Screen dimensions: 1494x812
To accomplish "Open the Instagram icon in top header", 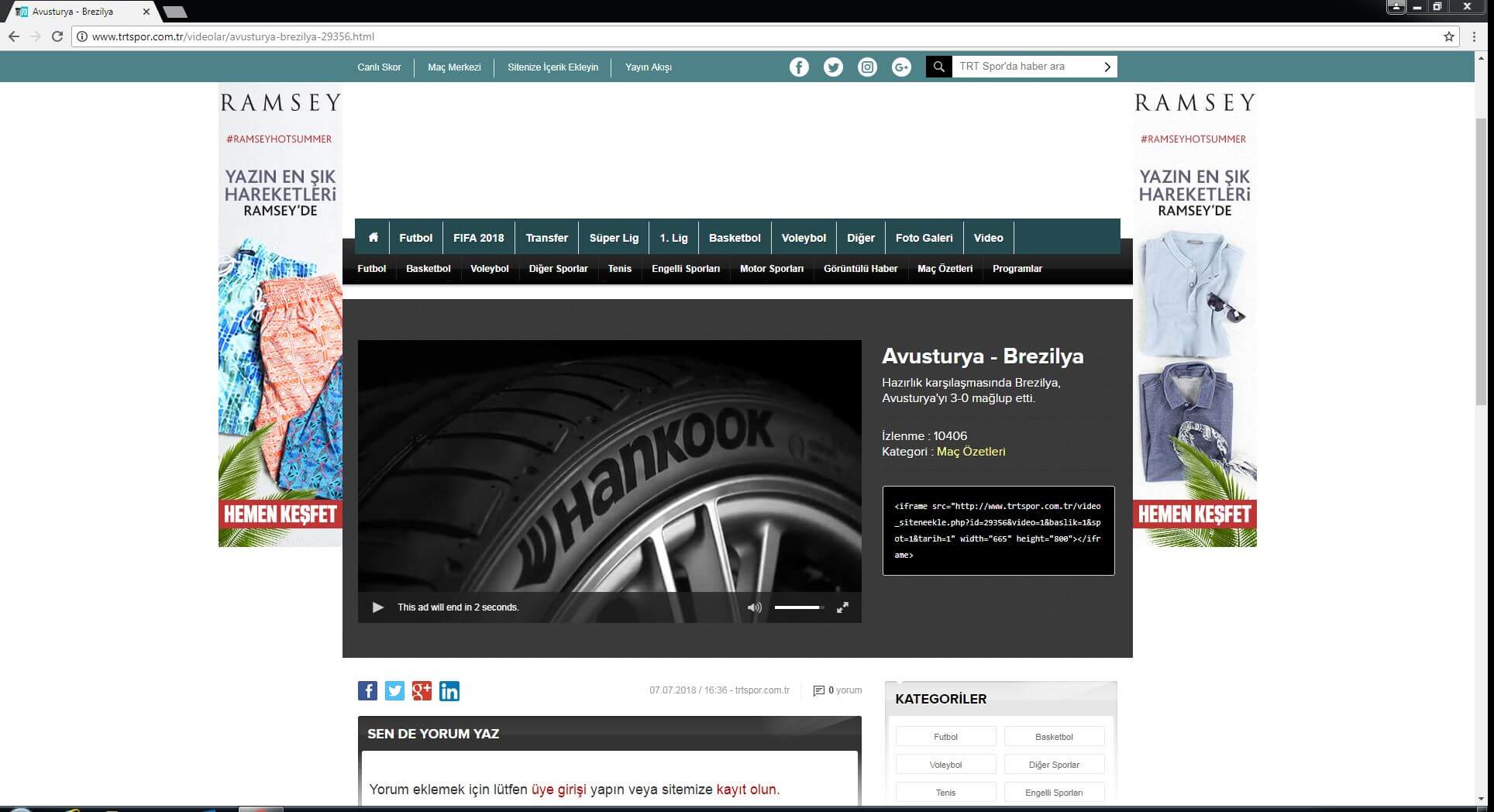I will [x=867, y=67].
